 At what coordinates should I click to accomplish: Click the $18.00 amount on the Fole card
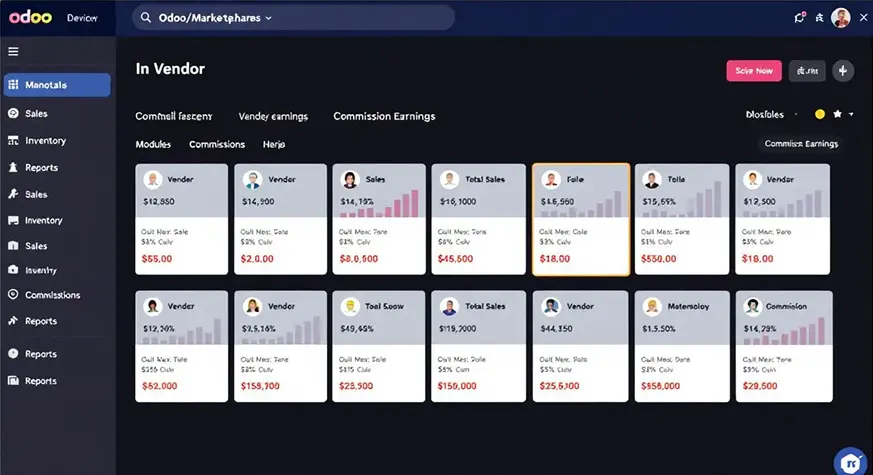point(555,259)
